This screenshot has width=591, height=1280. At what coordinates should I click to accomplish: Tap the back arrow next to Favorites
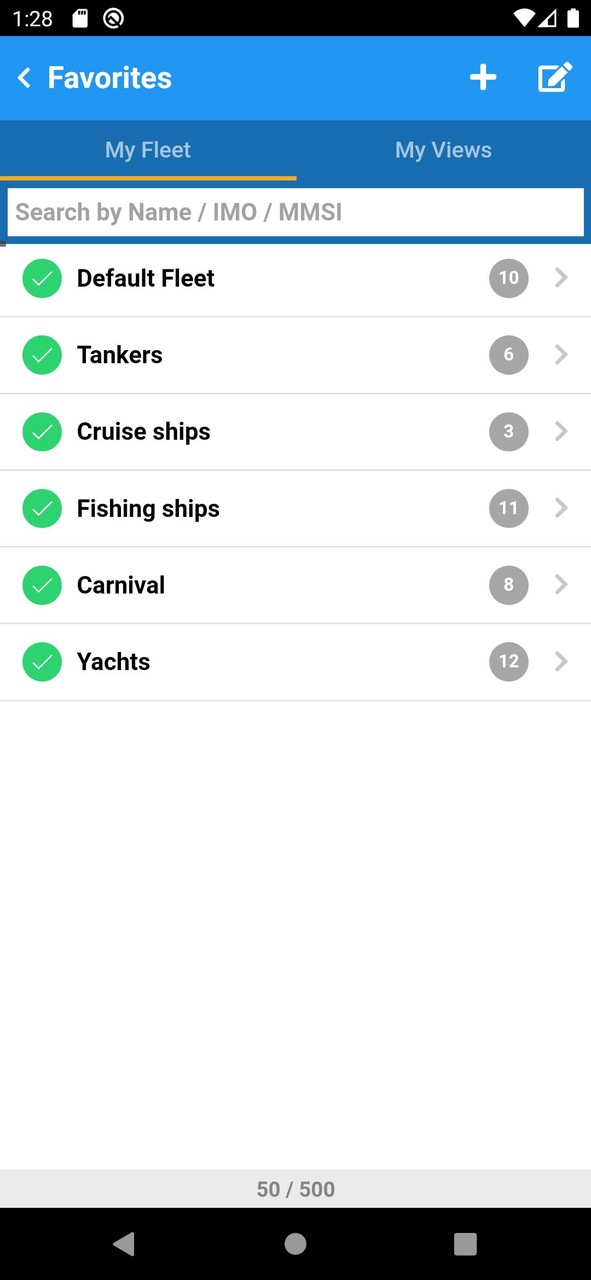[24, 77]
